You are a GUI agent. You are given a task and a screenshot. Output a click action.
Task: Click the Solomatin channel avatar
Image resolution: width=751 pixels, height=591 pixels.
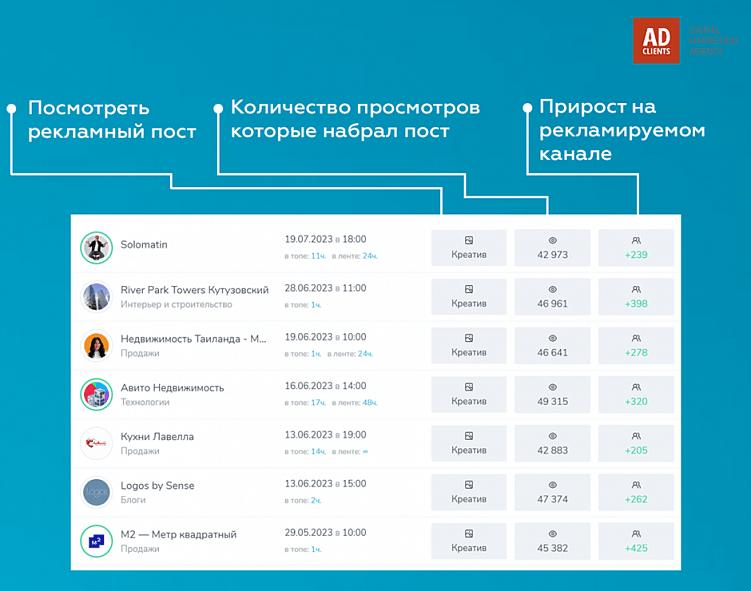click(x=96, y=248)
